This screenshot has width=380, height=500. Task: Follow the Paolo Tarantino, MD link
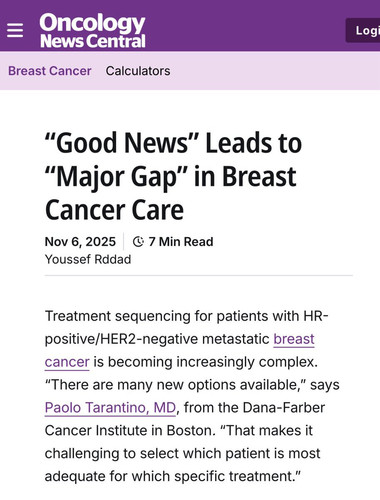tap(110, 408)
